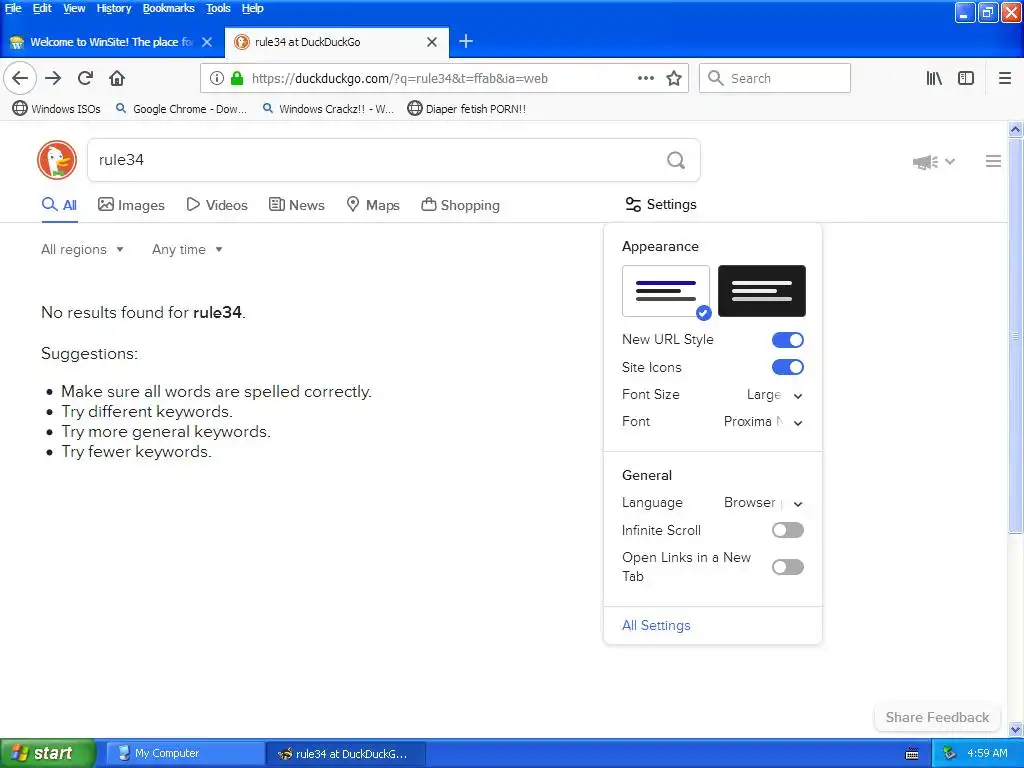Click the page scrollbar down arrow
Screen dimensions: 1024x768
(1015, 729)
